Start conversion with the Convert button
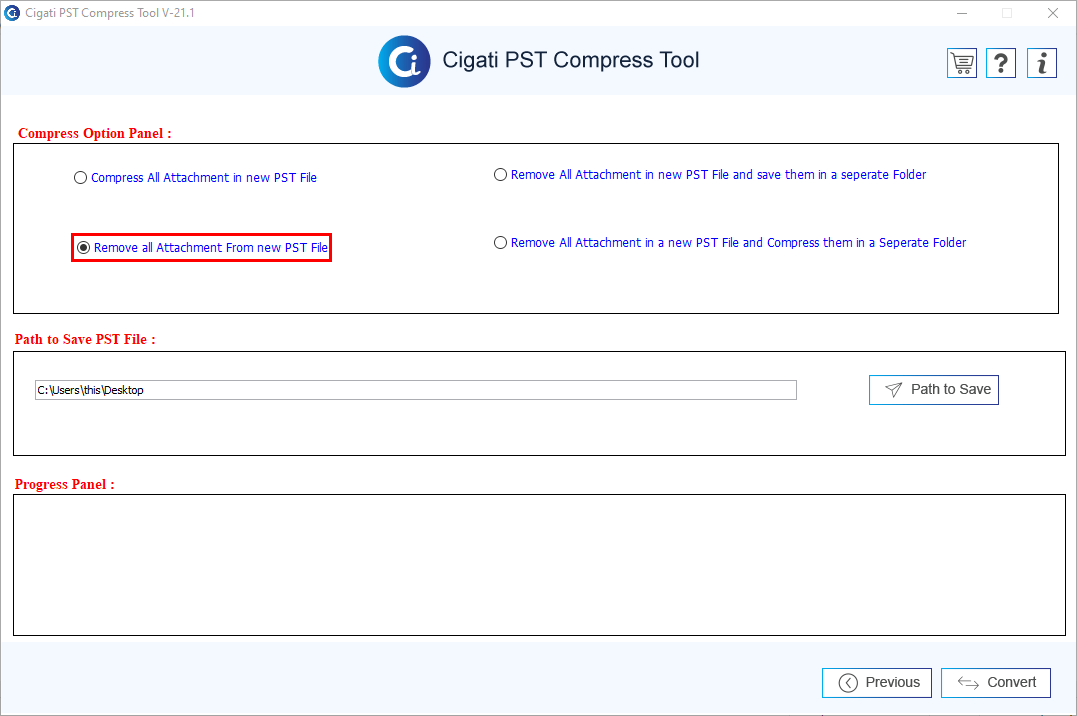1077x716 pixels. pyautogui.click(x=995, y=682)
